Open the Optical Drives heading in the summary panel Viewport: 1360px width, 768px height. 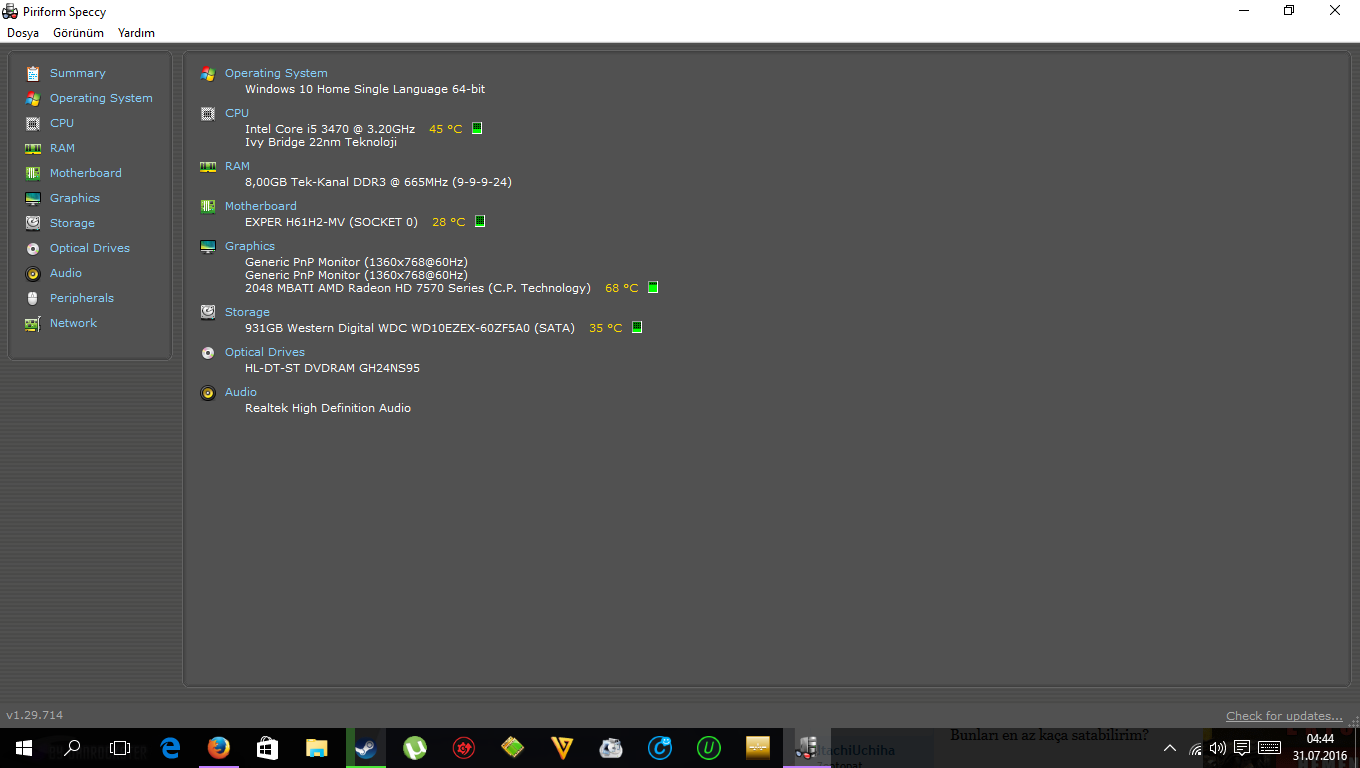[265, 352]
